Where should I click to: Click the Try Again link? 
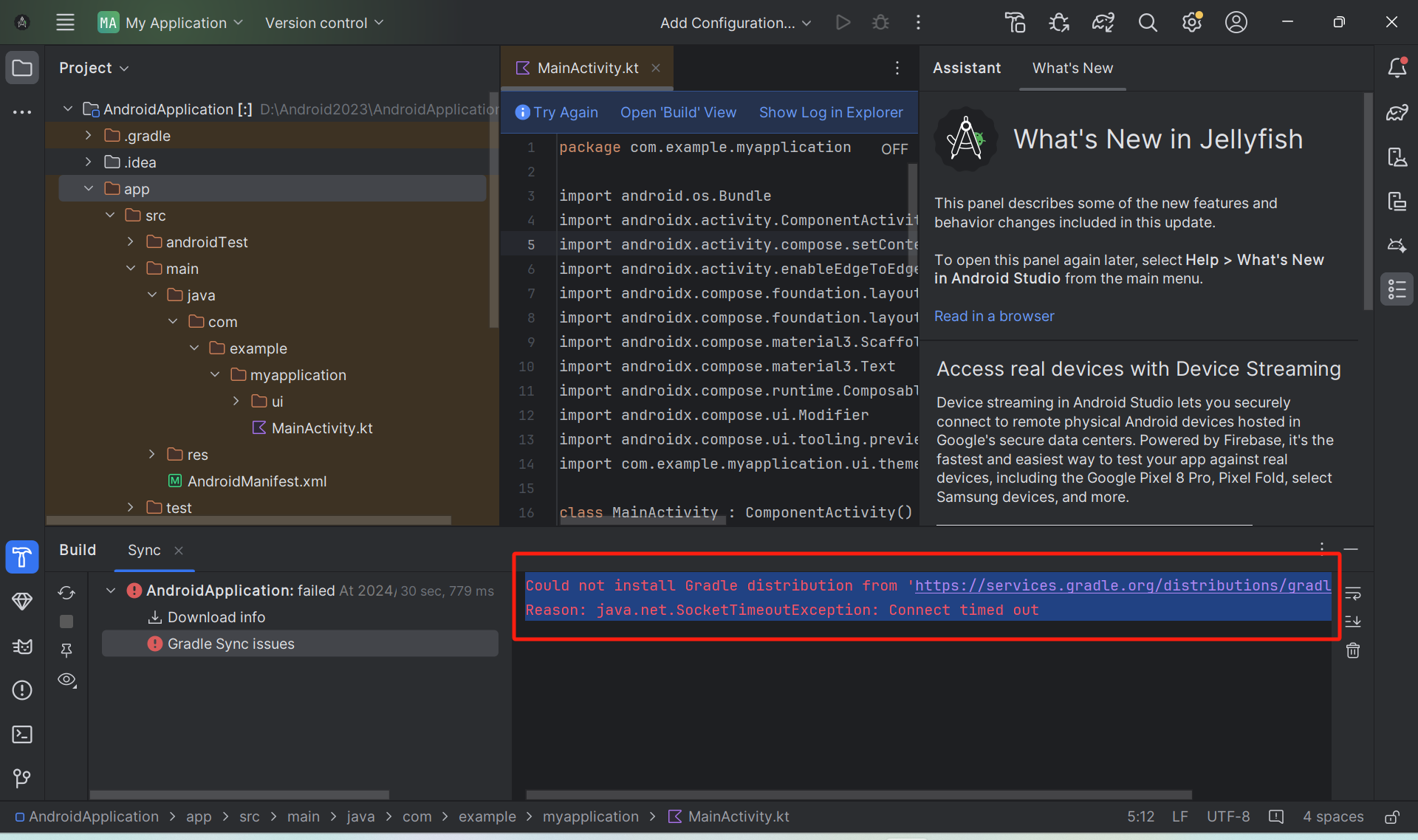point(565,112)
